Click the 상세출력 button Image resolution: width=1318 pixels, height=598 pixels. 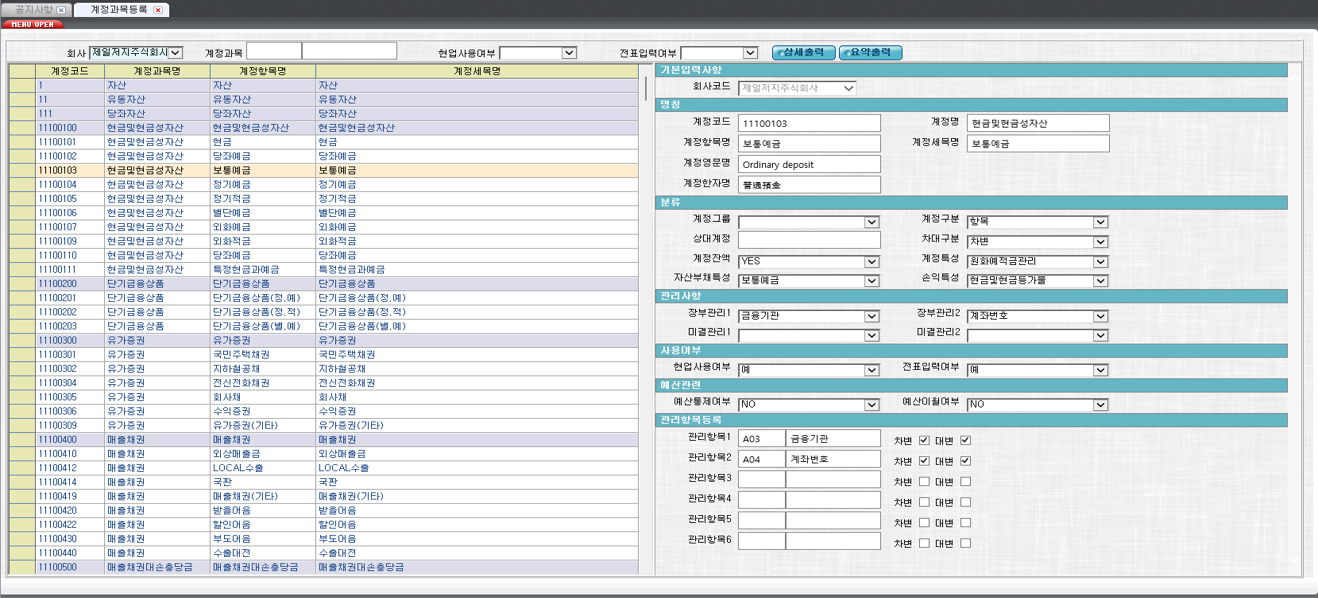coord(805,52)
